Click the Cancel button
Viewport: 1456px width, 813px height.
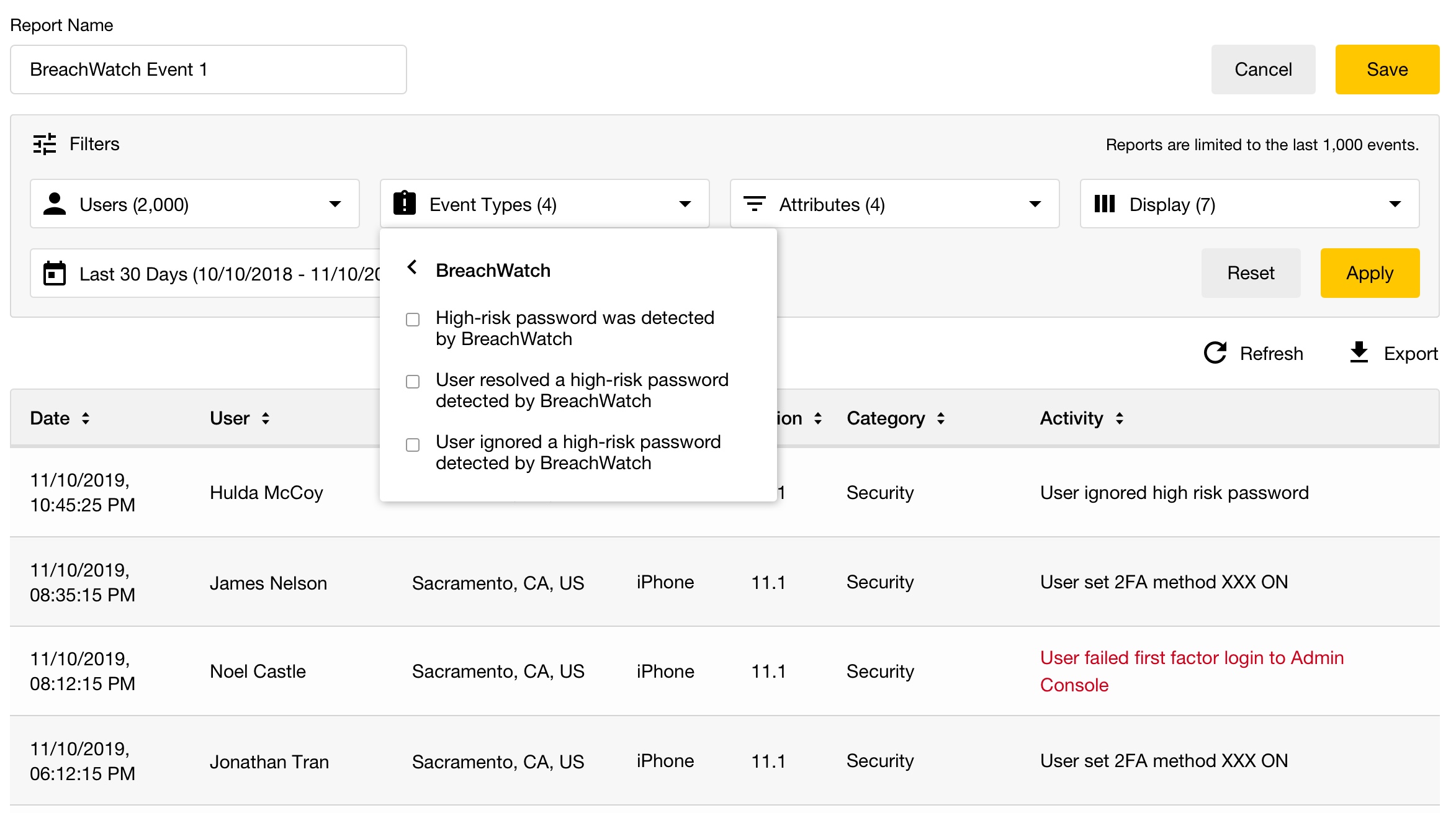[1264, 70]
